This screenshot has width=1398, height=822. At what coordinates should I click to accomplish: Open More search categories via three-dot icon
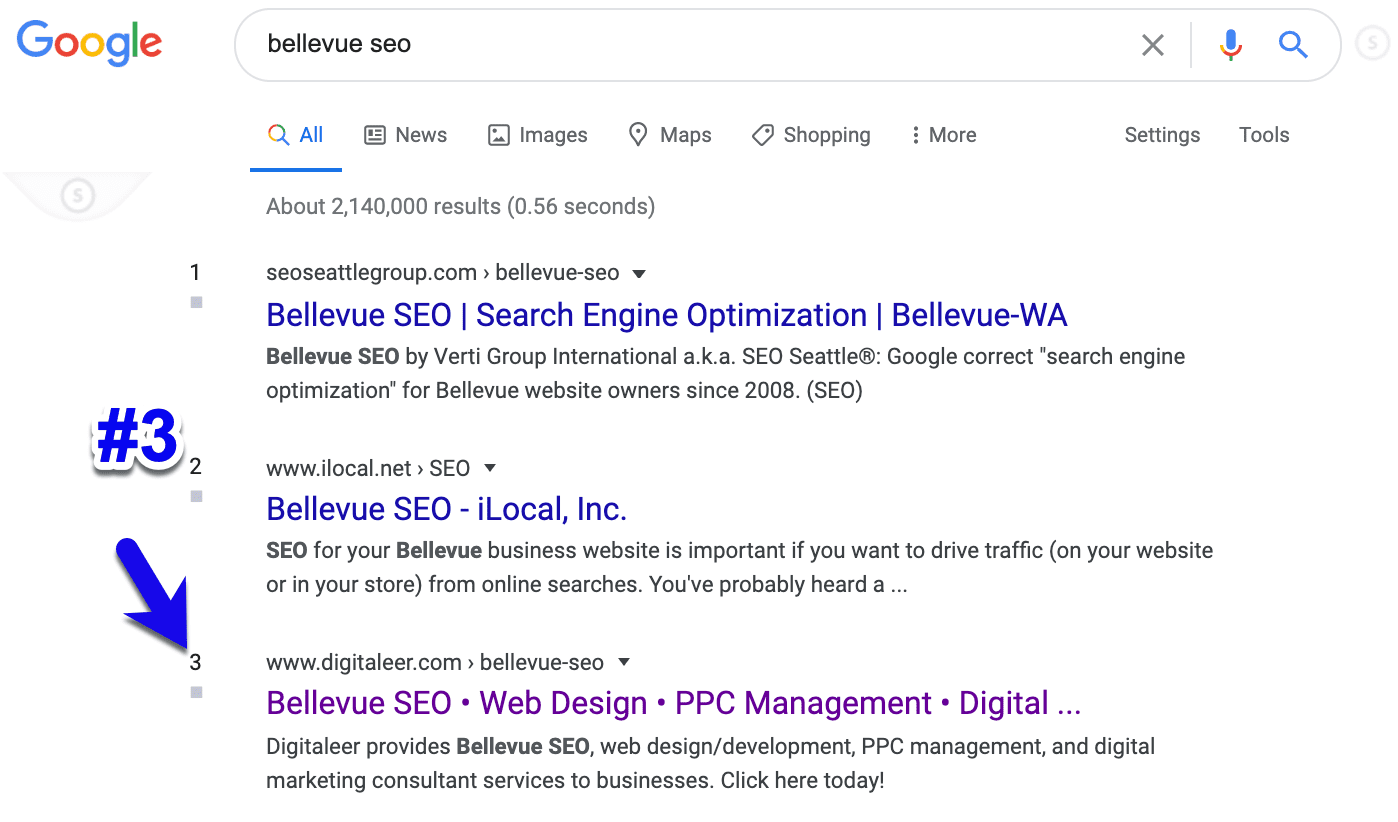coord(917,134)
